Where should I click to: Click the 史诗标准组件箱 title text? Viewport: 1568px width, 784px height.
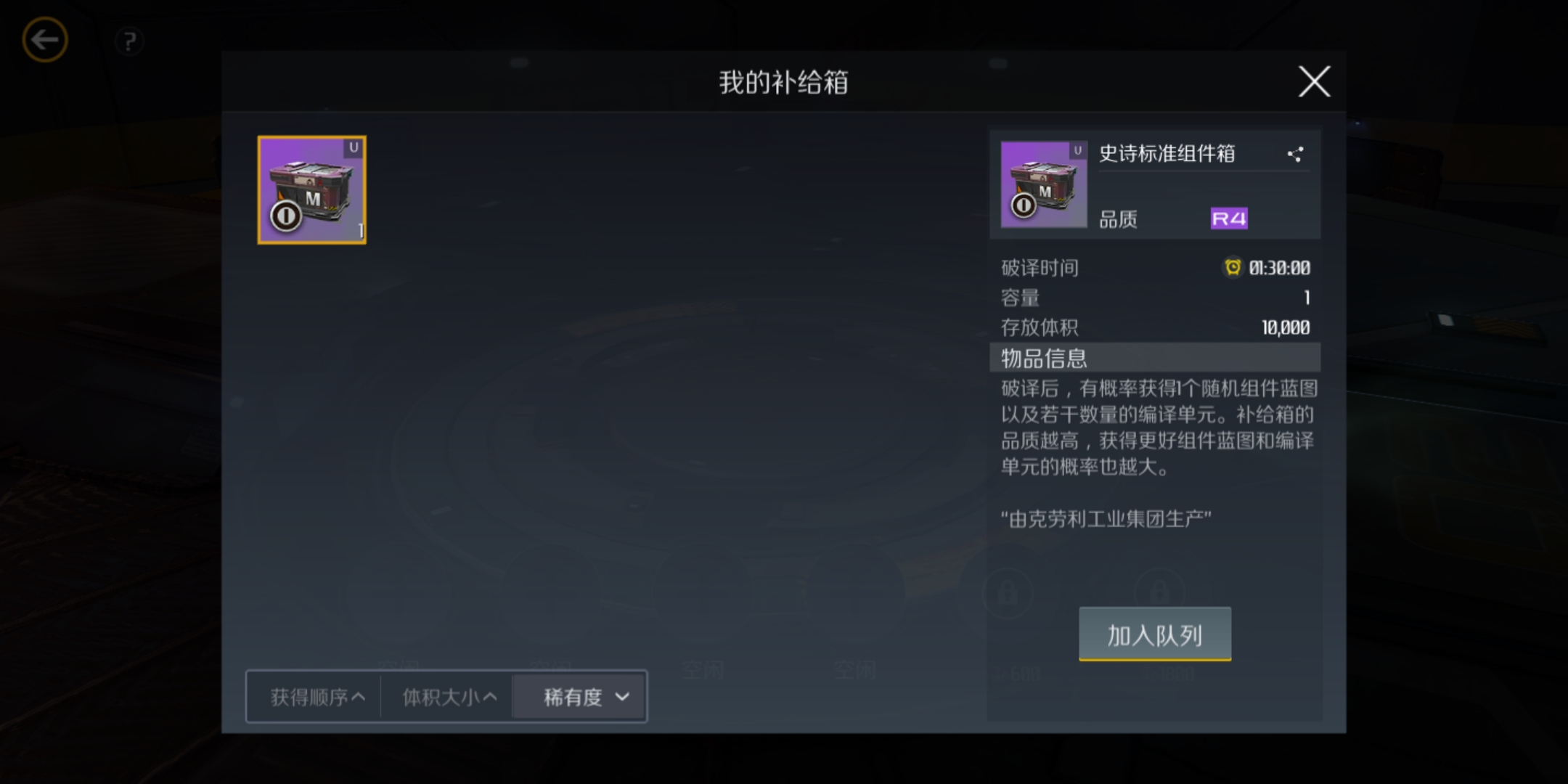click(1167, 154)
